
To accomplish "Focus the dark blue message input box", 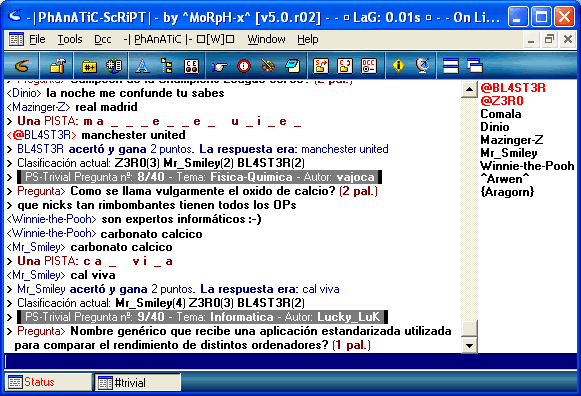I will coord(290,362).
